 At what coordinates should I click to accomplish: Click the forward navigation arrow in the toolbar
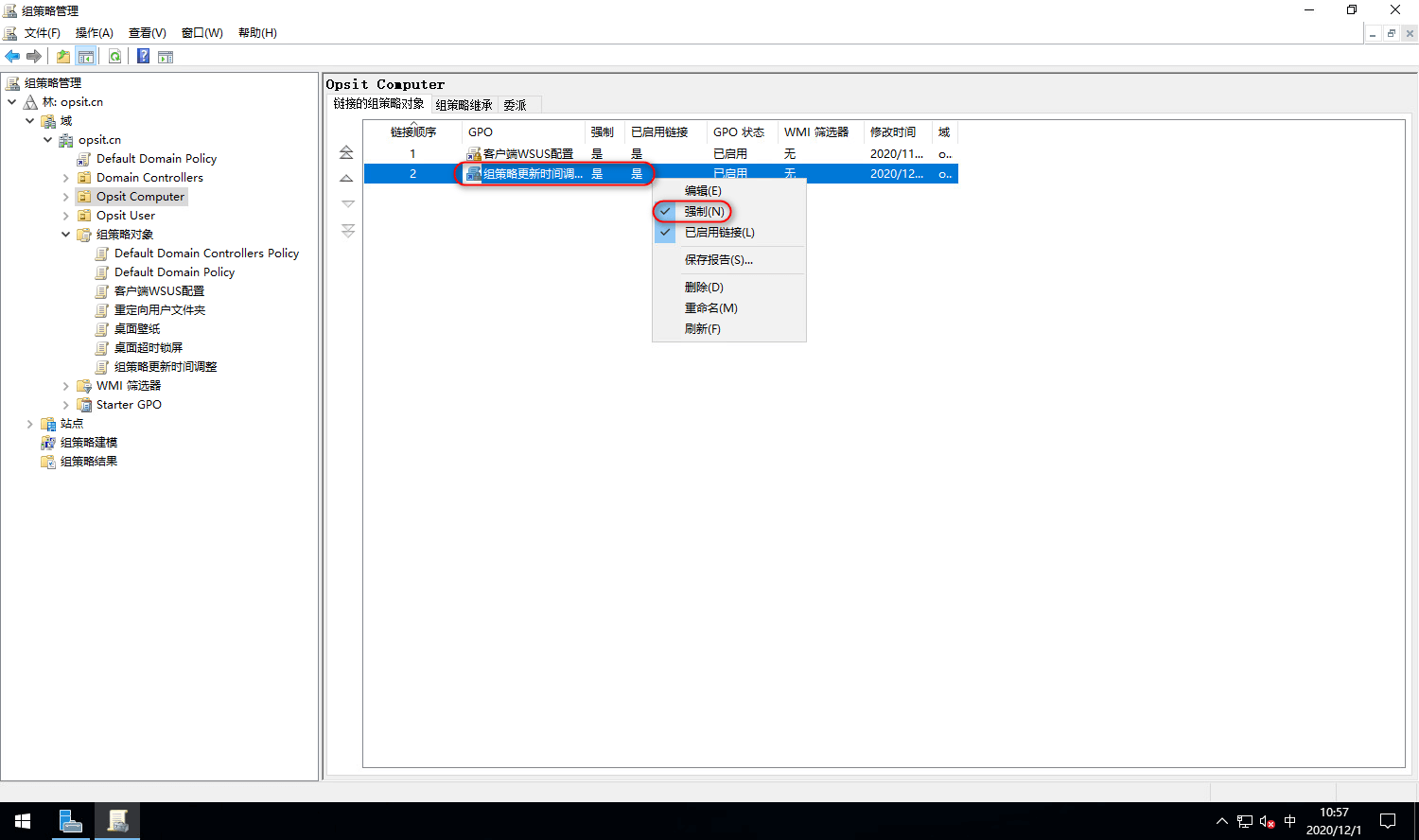tap(35, 56)
